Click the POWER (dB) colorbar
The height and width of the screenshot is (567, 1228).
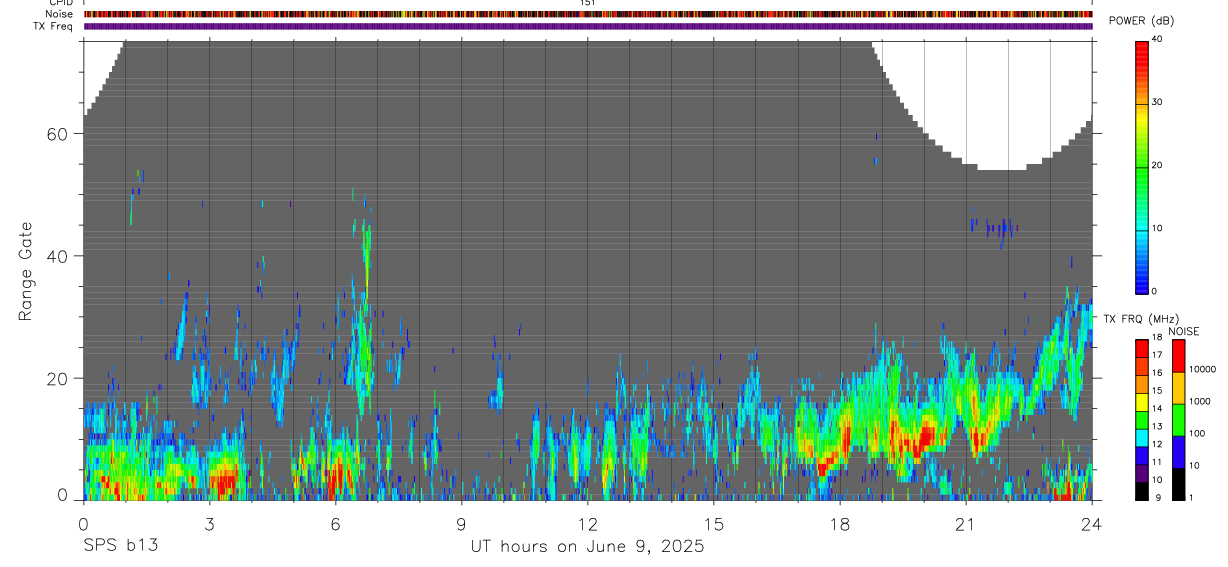1142,166
